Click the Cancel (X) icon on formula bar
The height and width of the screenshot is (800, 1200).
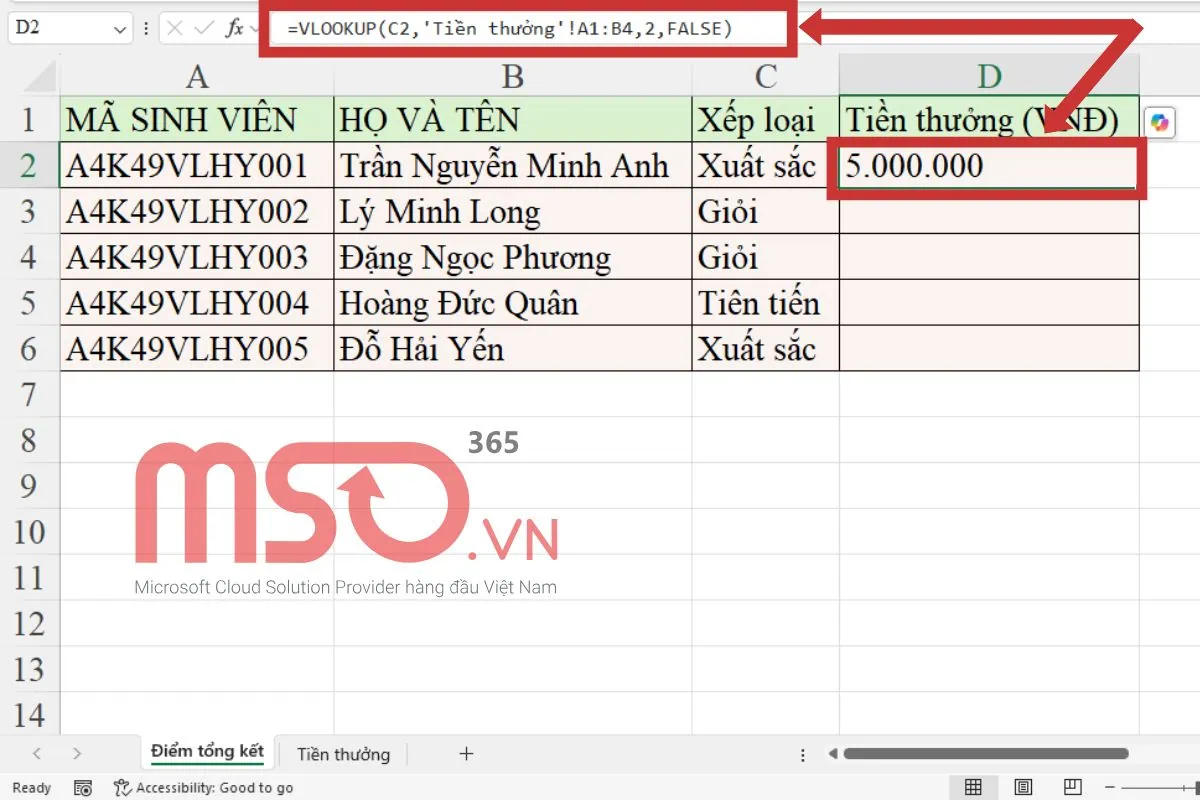[174, 27]
